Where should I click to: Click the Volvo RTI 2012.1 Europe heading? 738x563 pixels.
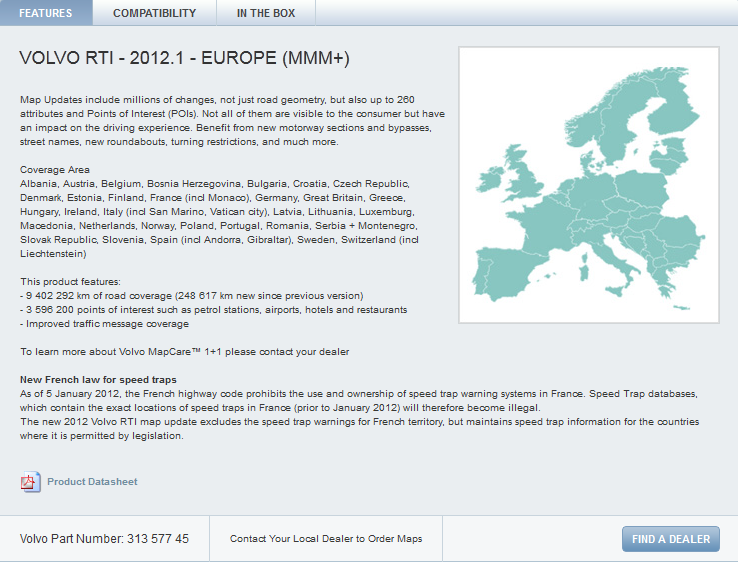[184, 58]
